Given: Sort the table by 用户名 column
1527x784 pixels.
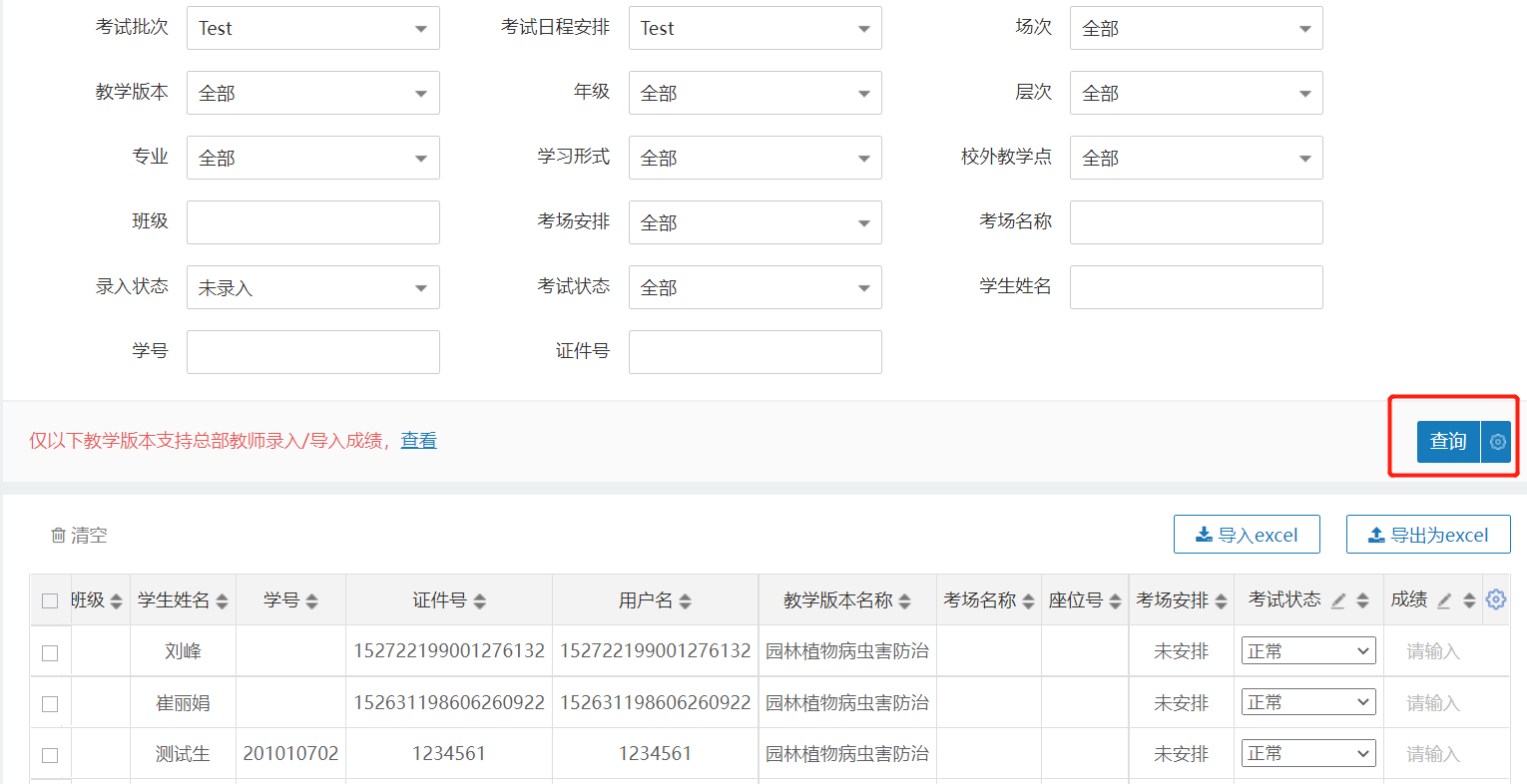Looking at the screenshot, I should 685,600.
